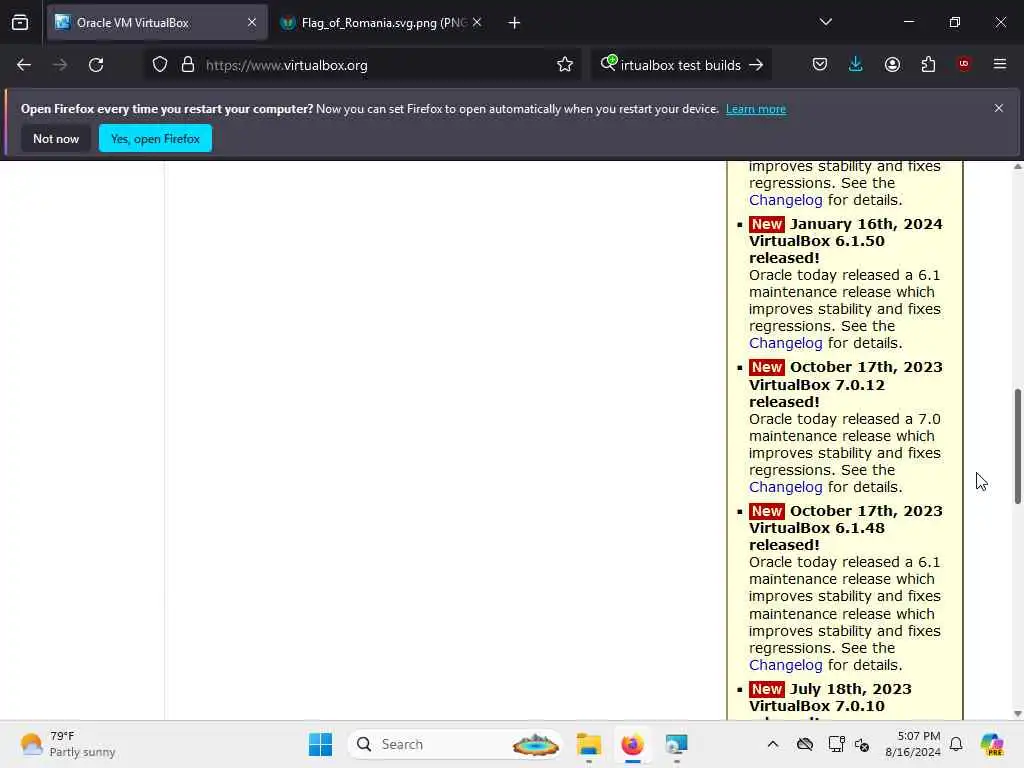Submit search with the arrow button
The height and width of the screenshot is (768, 1024).
click(756, 65)
